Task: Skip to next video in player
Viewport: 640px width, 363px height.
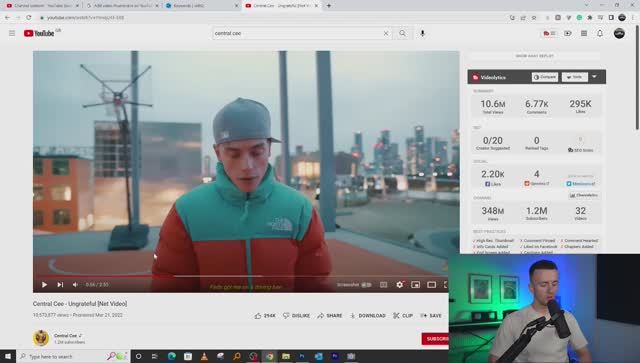Action: (60, 285)
